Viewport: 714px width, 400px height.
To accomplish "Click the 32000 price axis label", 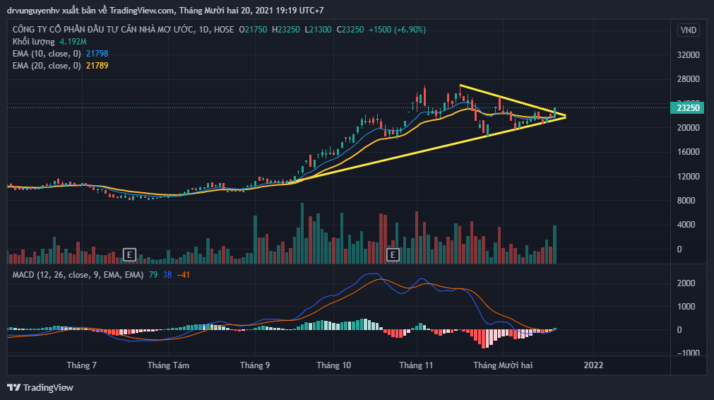I will click(x=688, y=55).
